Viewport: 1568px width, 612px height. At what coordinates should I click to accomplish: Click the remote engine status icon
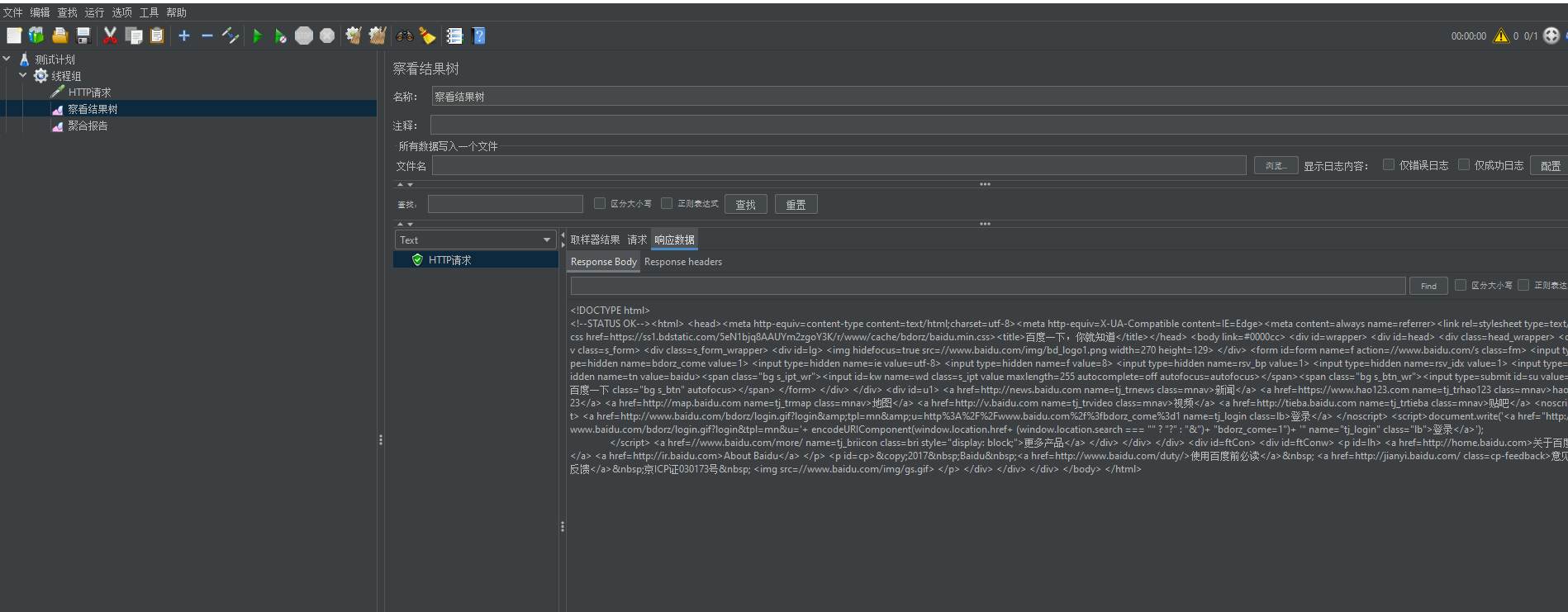click(x=1551, y=36)
